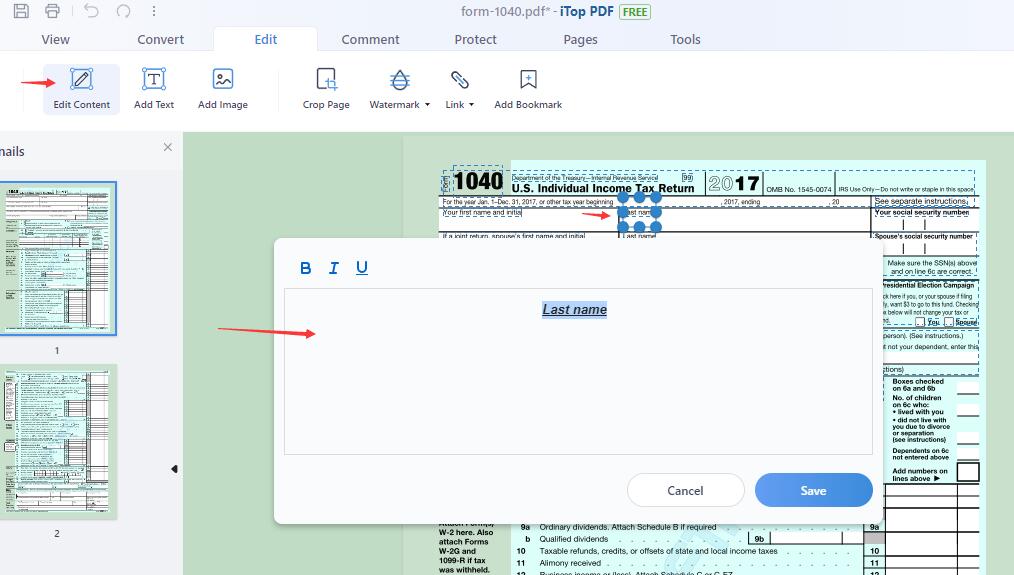Click the Redo arrow icon
Screen dimensions: 1014x575
pos(123,11)
